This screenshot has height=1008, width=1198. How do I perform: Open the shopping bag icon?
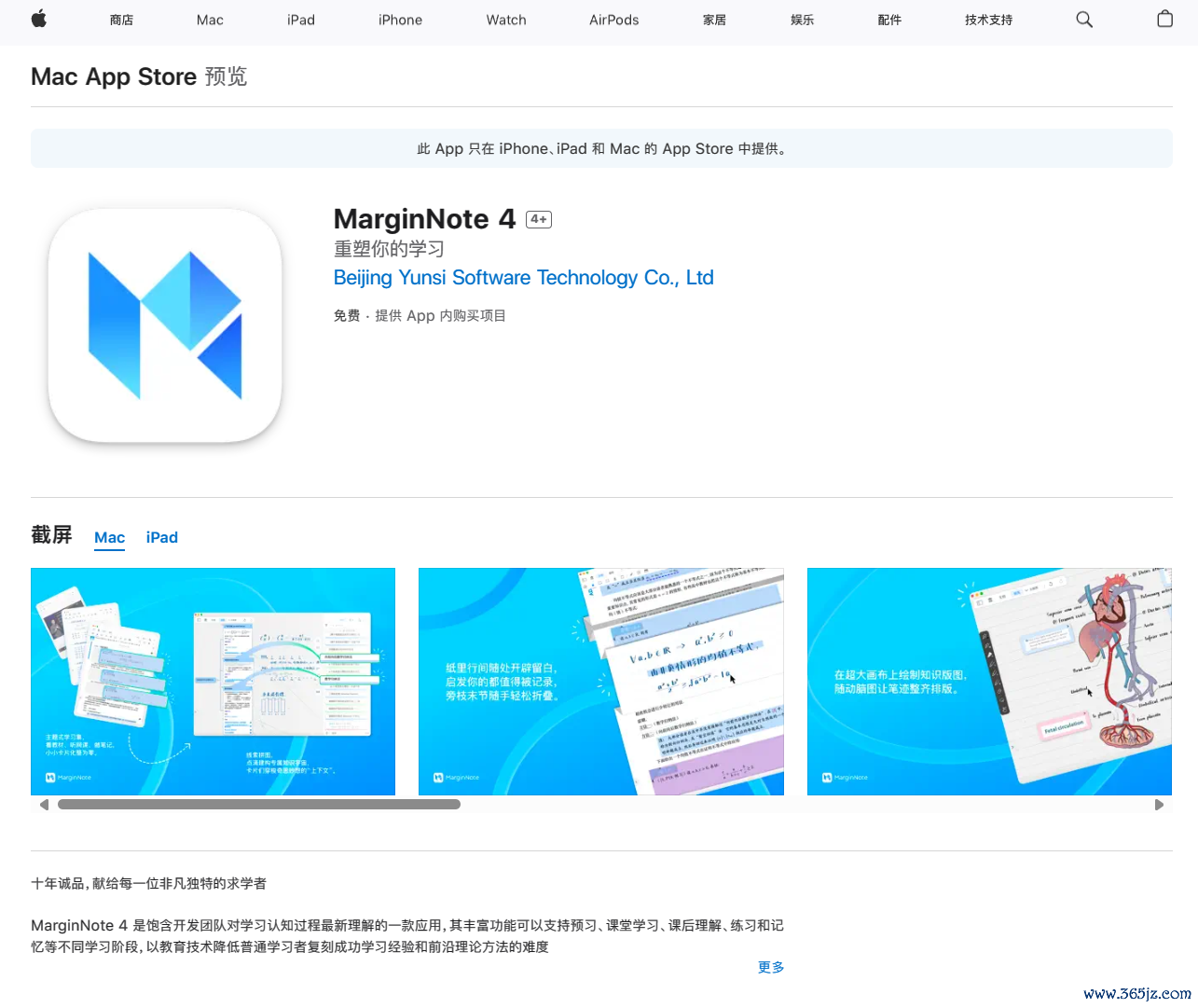coord(1164,19)
